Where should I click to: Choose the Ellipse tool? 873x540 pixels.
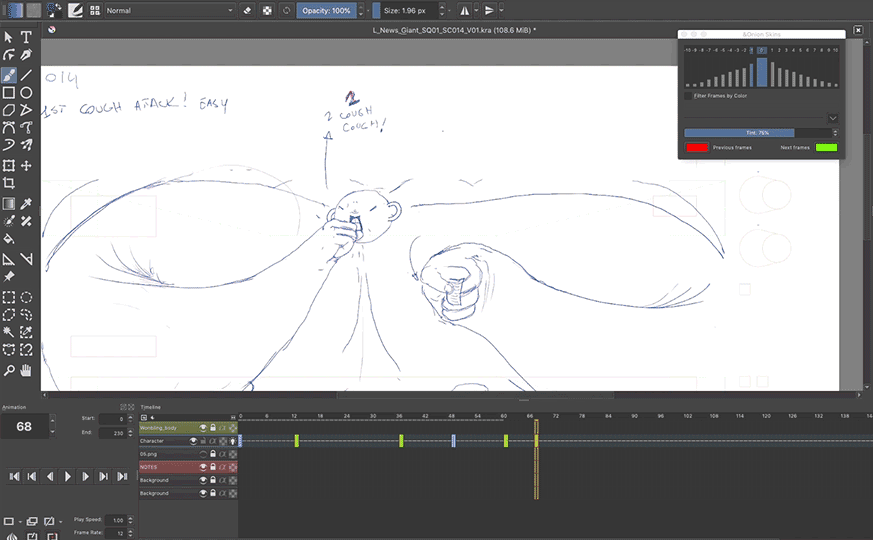pyautogui.click(x=27, y=92)
